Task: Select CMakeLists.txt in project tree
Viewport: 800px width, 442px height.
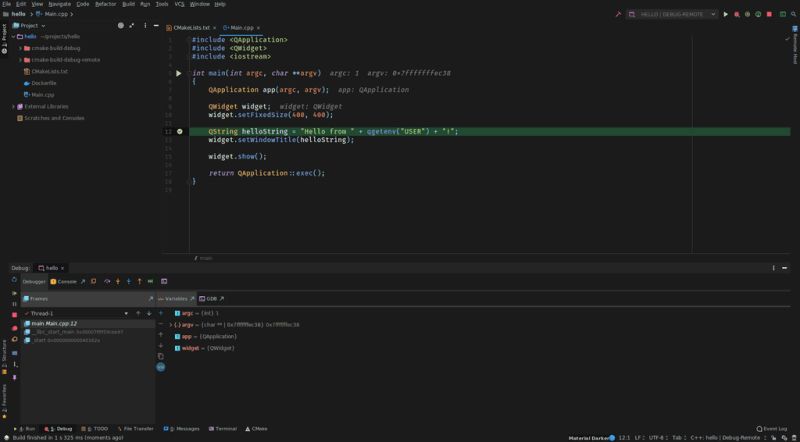Action: pos(45,71)
